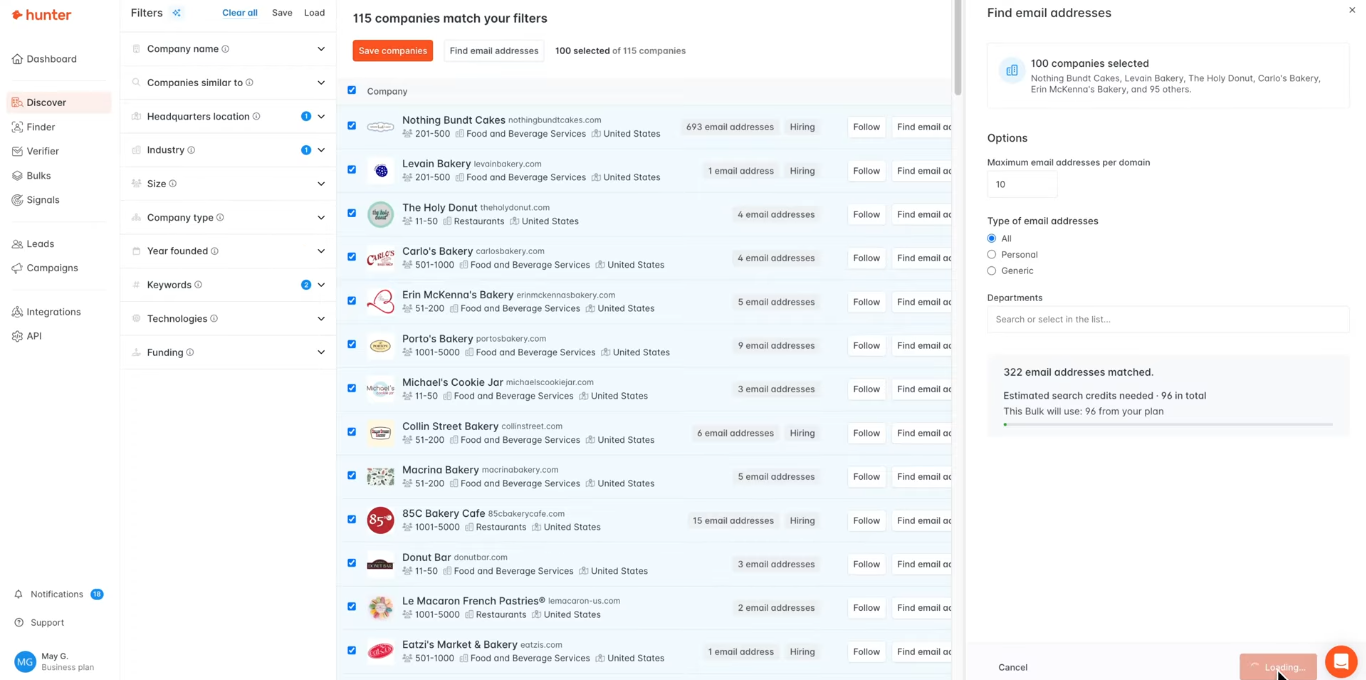Uncheck the Levain Bakery row checkbox

352,170
